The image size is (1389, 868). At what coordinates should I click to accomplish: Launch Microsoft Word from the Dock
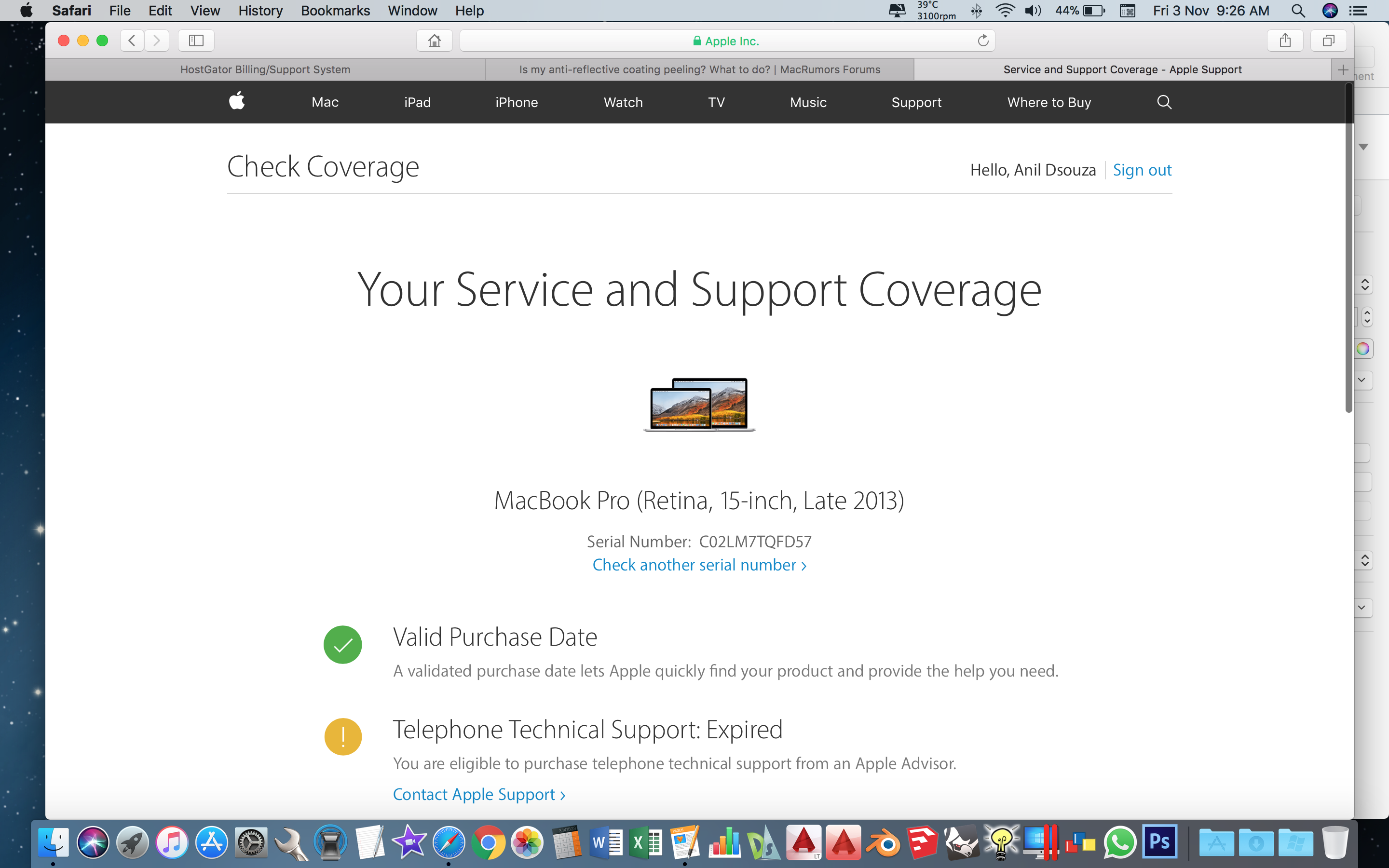(607, 843)
